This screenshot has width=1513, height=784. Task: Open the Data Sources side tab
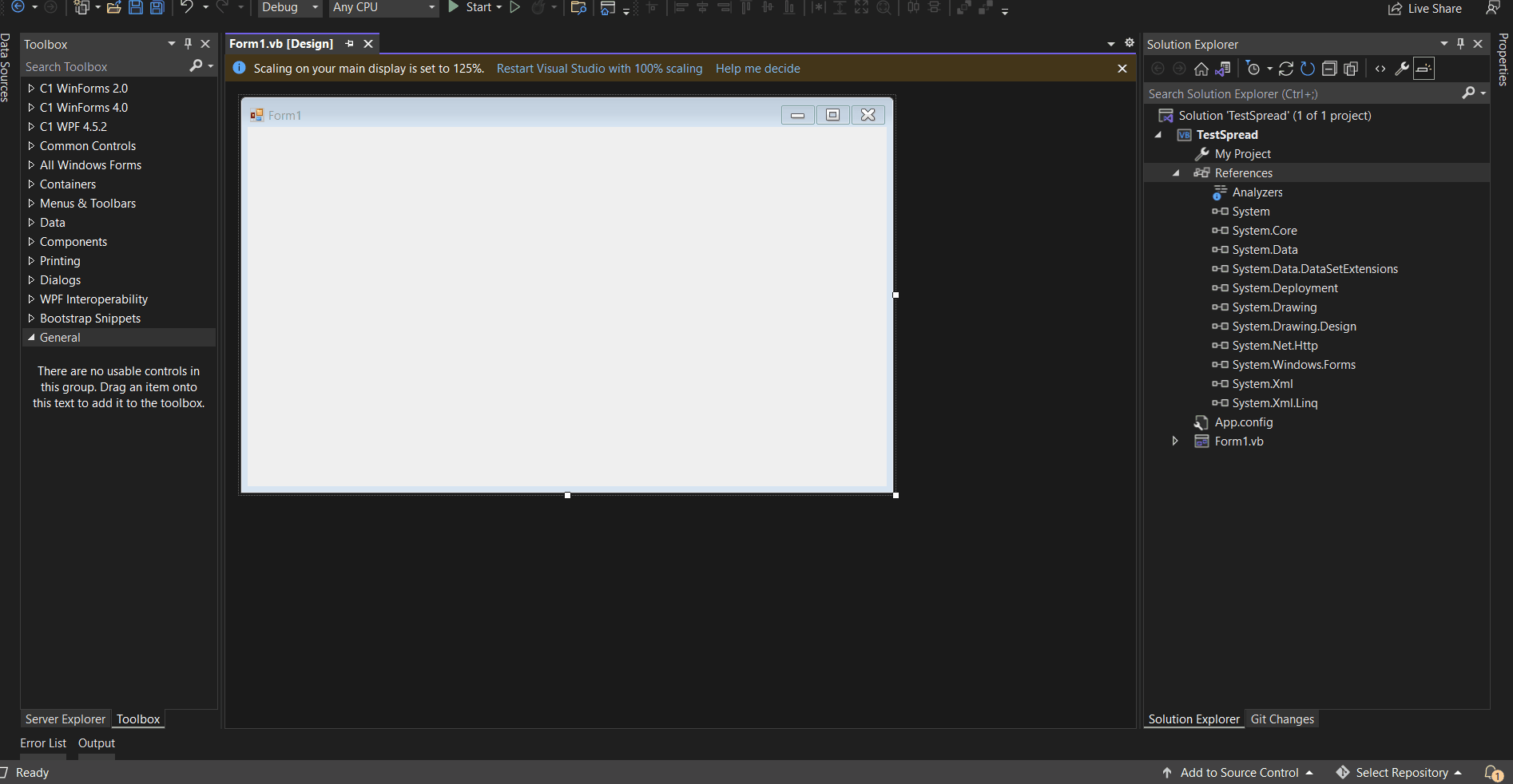point(6,67)
